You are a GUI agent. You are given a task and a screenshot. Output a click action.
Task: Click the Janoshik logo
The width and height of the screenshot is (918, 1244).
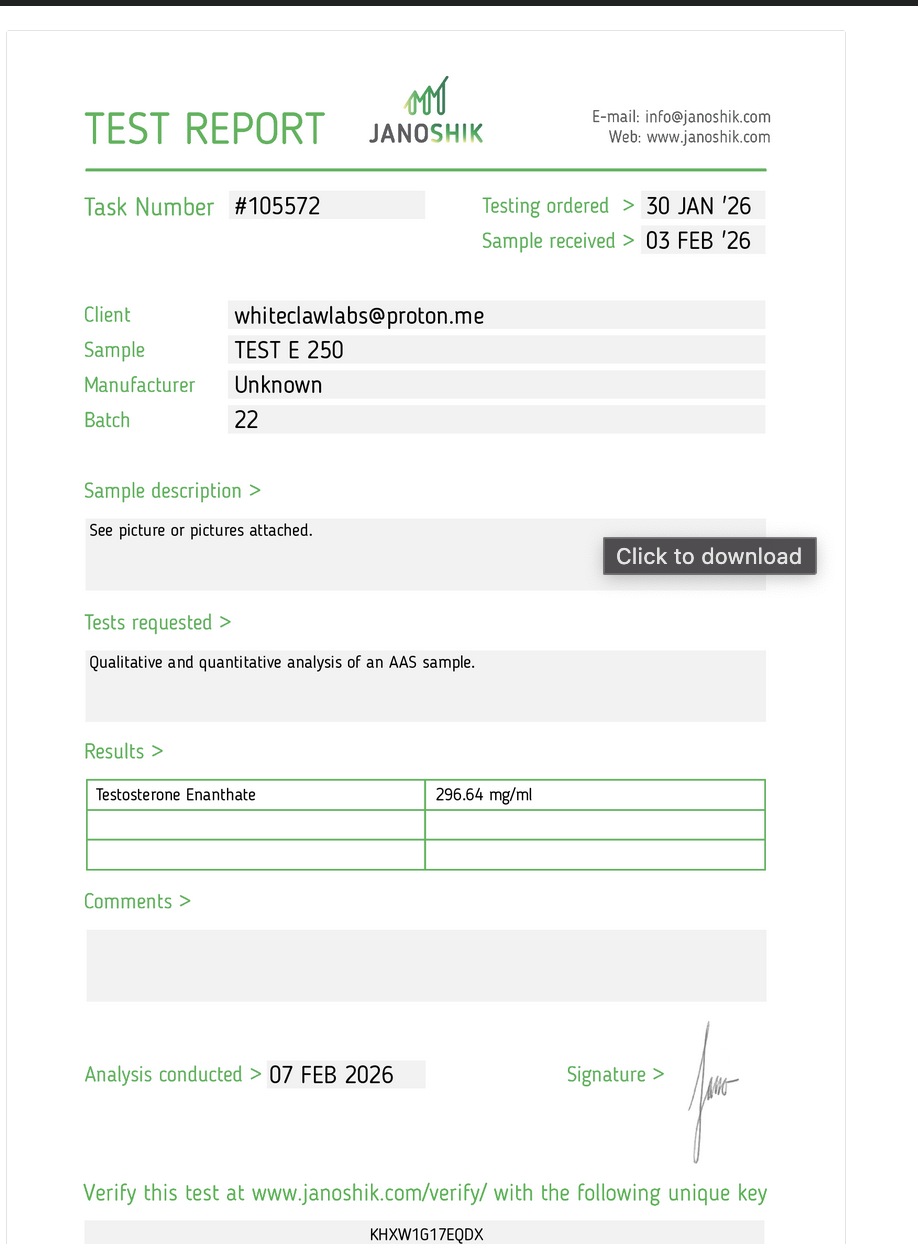pyautogui.click(x=426, y=112)
